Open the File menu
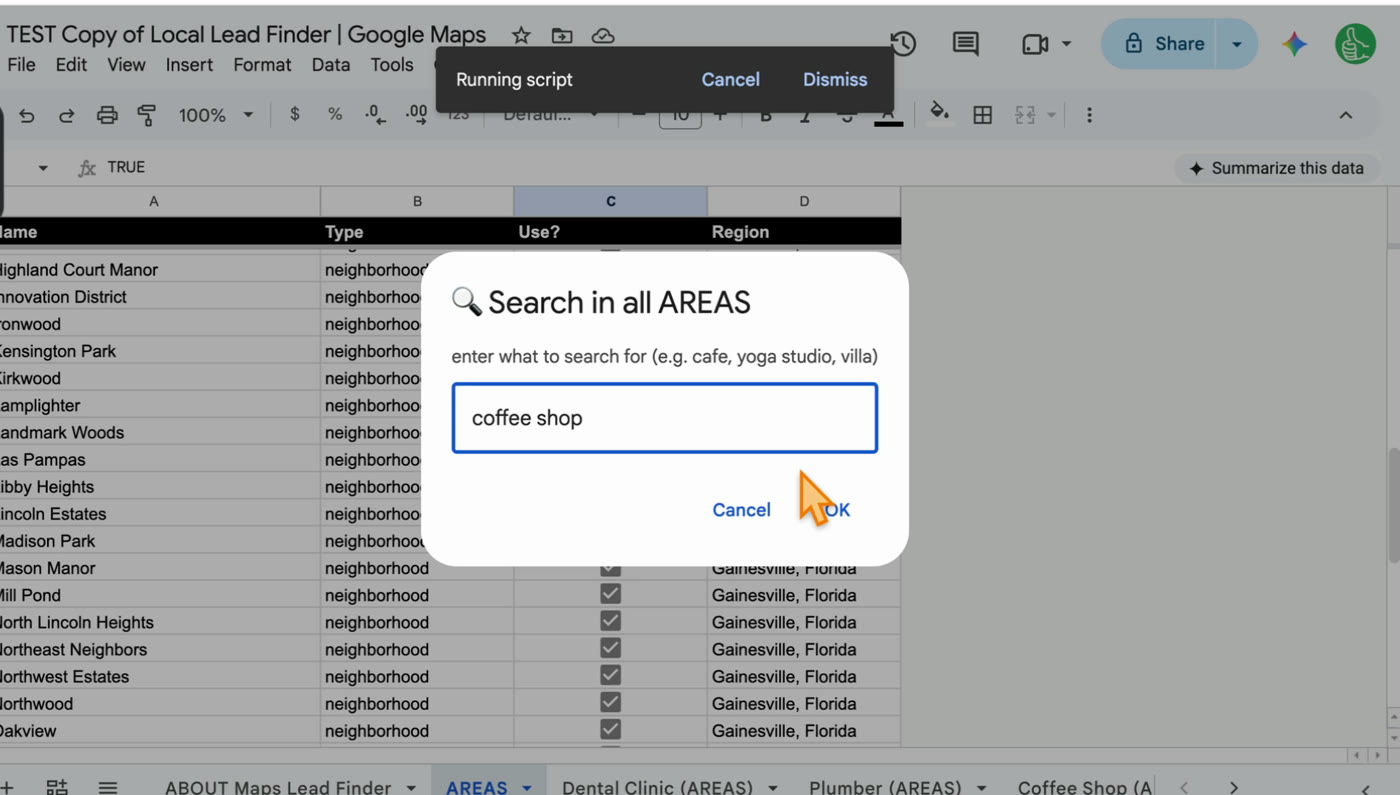 point(21,65)
